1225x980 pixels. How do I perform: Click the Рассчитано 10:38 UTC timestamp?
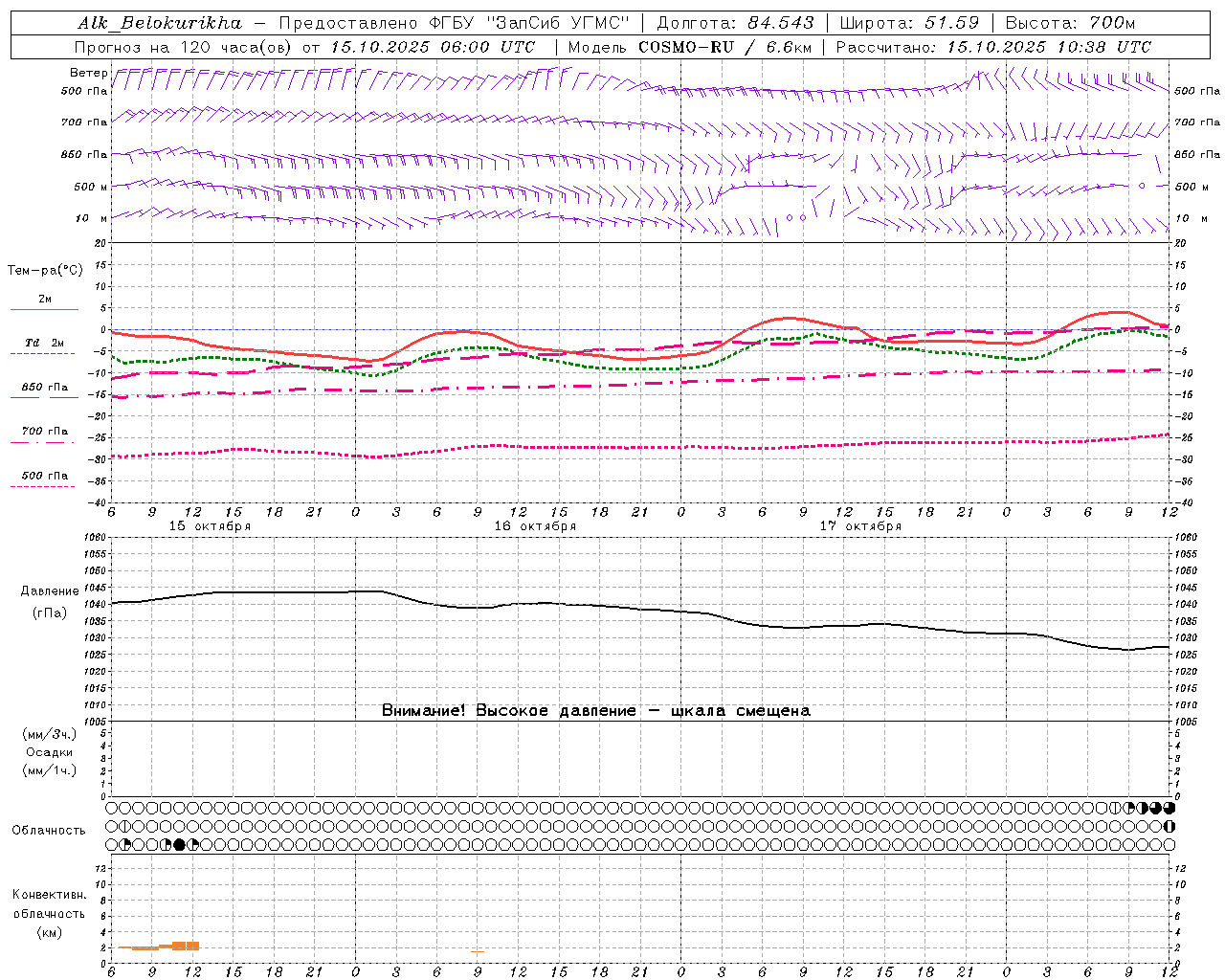pyautogui.click(x=1104, y=47)
